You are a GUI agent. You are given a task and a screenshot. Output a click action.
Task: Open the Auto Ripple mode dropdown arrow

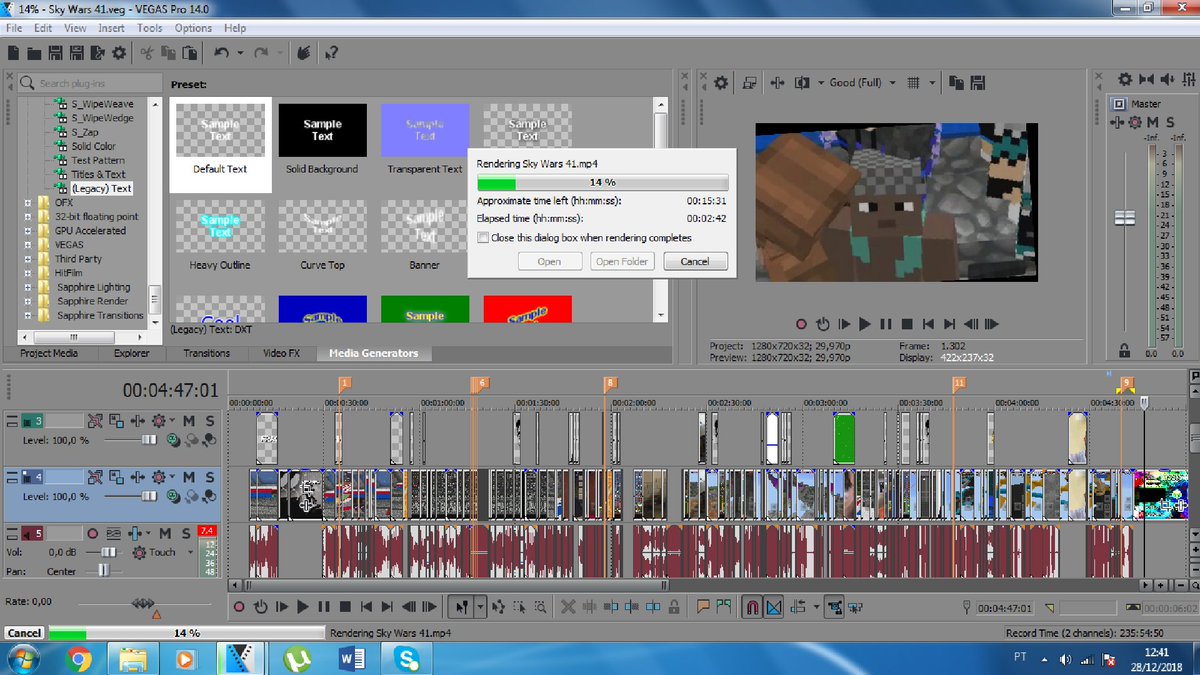(816, 607)
